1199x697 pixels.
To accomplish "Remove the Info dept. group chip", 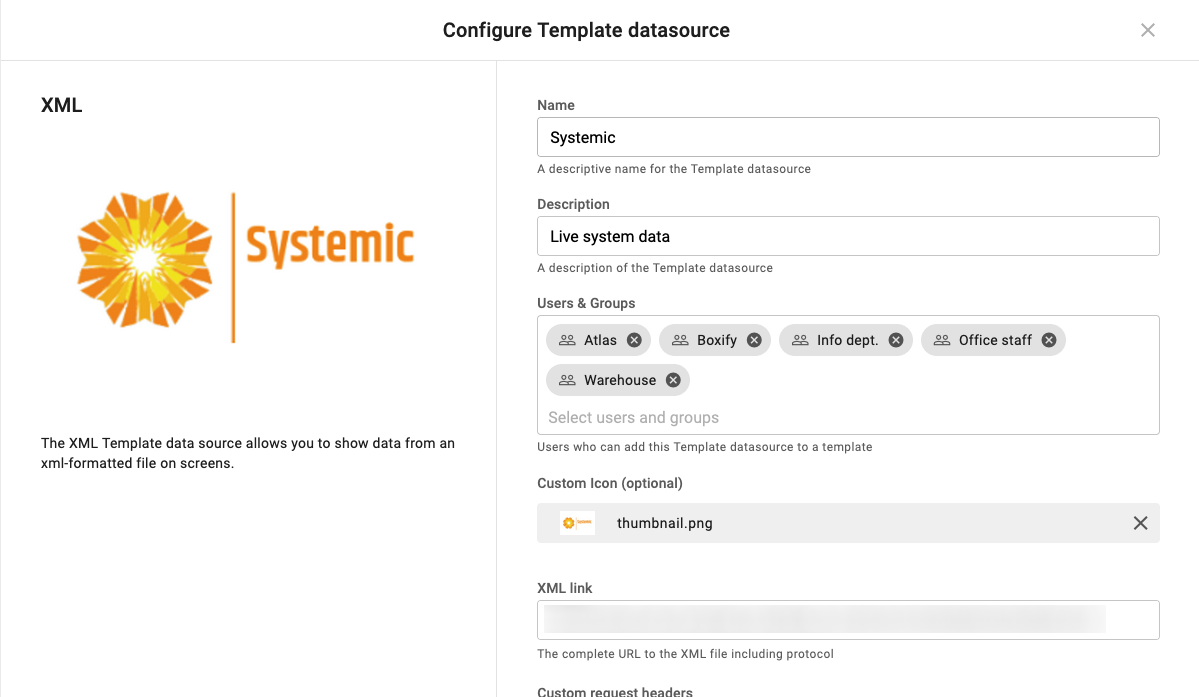I will (x=895, y=340).
